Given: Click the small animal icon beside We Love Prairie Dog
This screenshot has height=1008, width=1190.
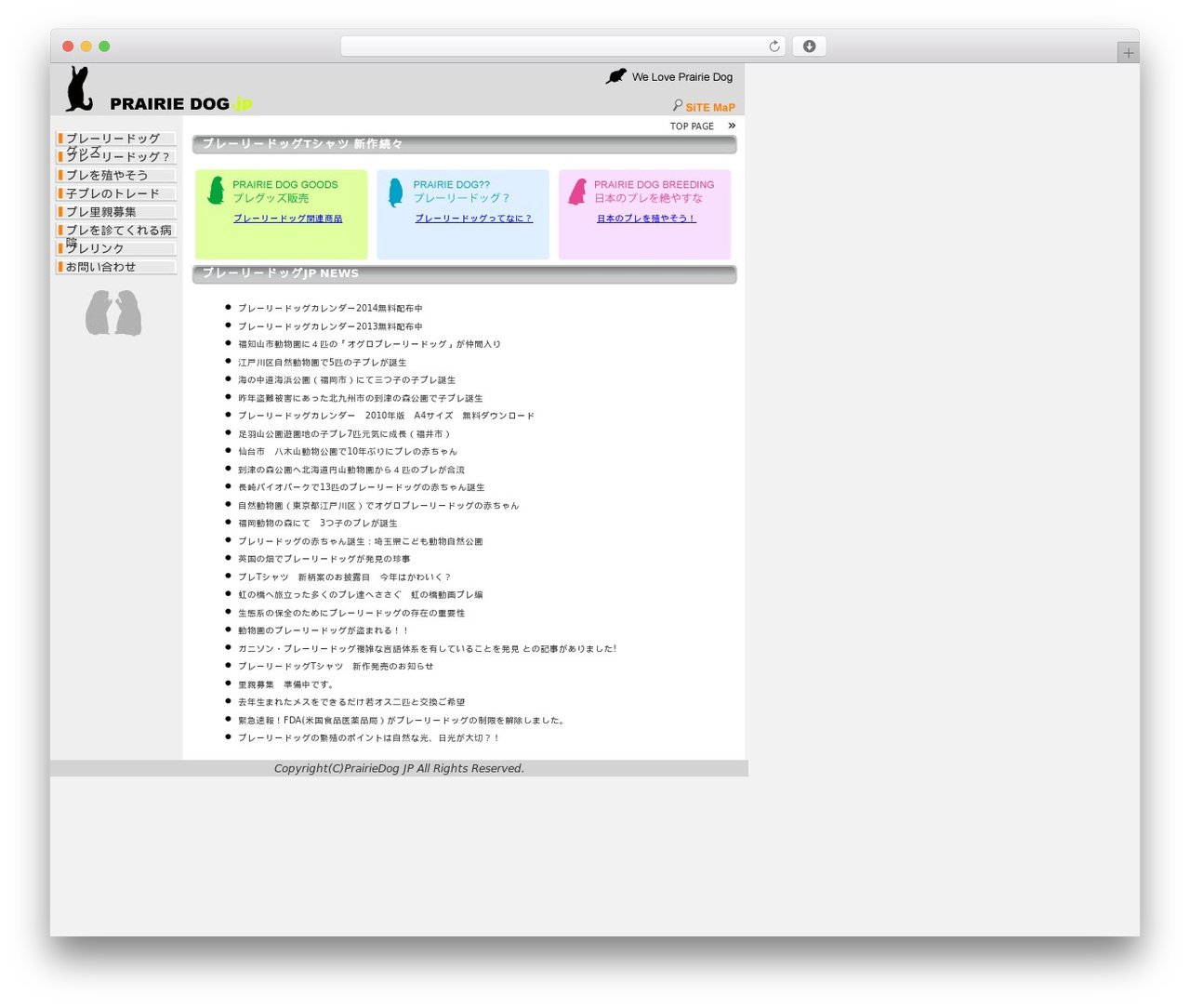Looking at the screenshot, I should [615, 76].
